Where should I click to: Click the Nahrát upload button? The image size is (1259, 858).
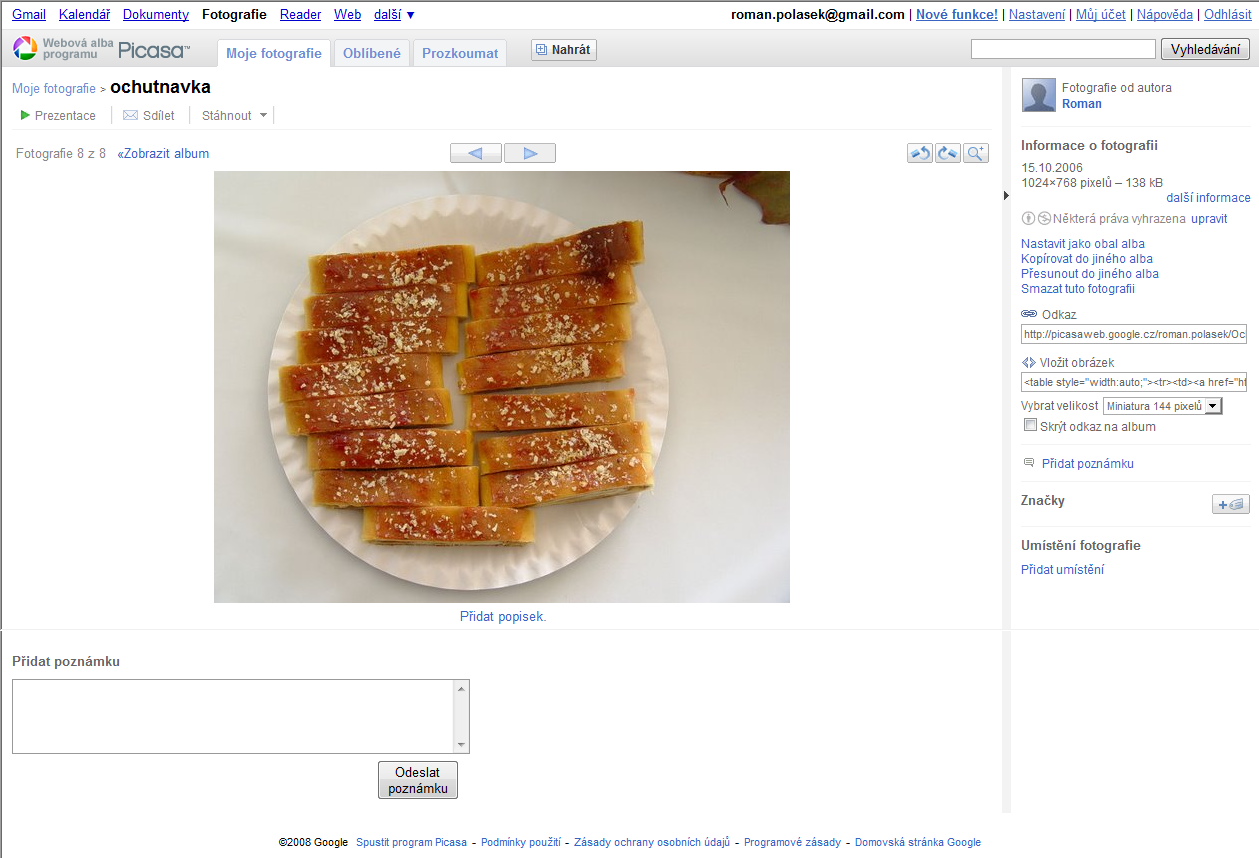pos(564,50)
